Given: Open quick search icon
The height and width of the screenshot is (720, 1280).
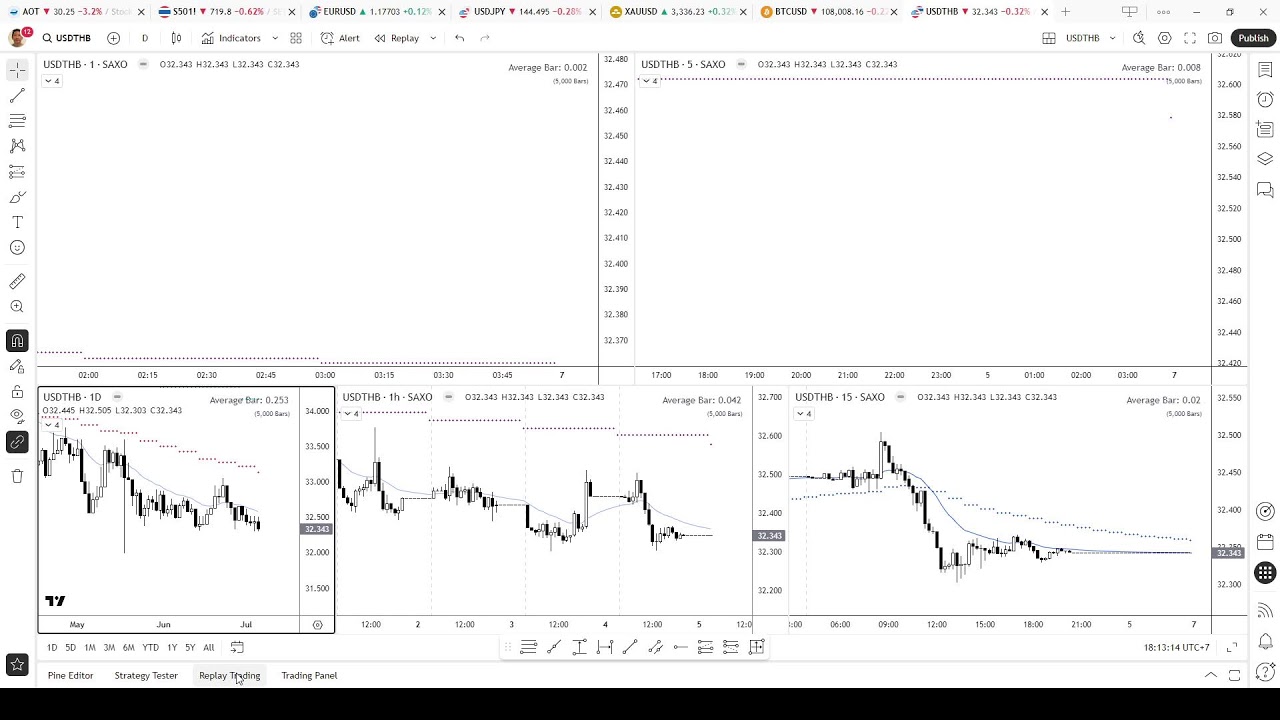Looking at the screenshot, I should coord(1139,38).
